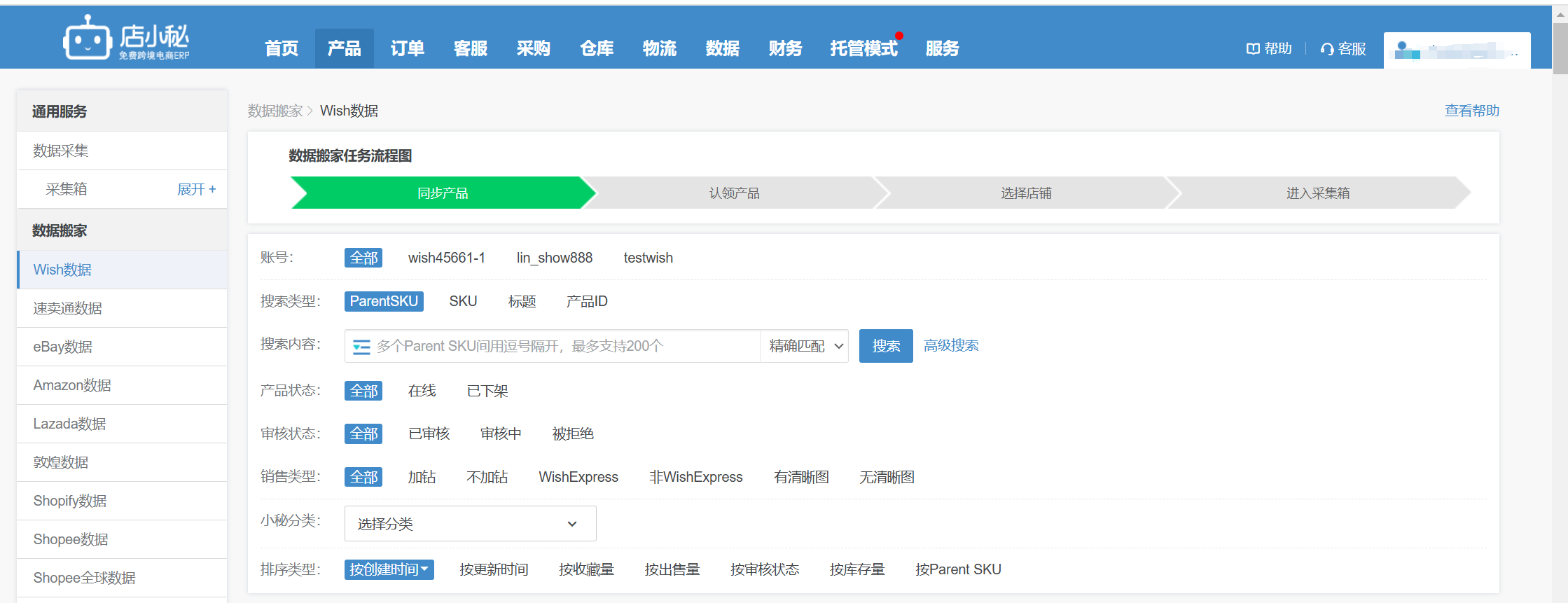Select eBay数据 in sidebar
Screen dimensions: 1568x603
(122, 347)
